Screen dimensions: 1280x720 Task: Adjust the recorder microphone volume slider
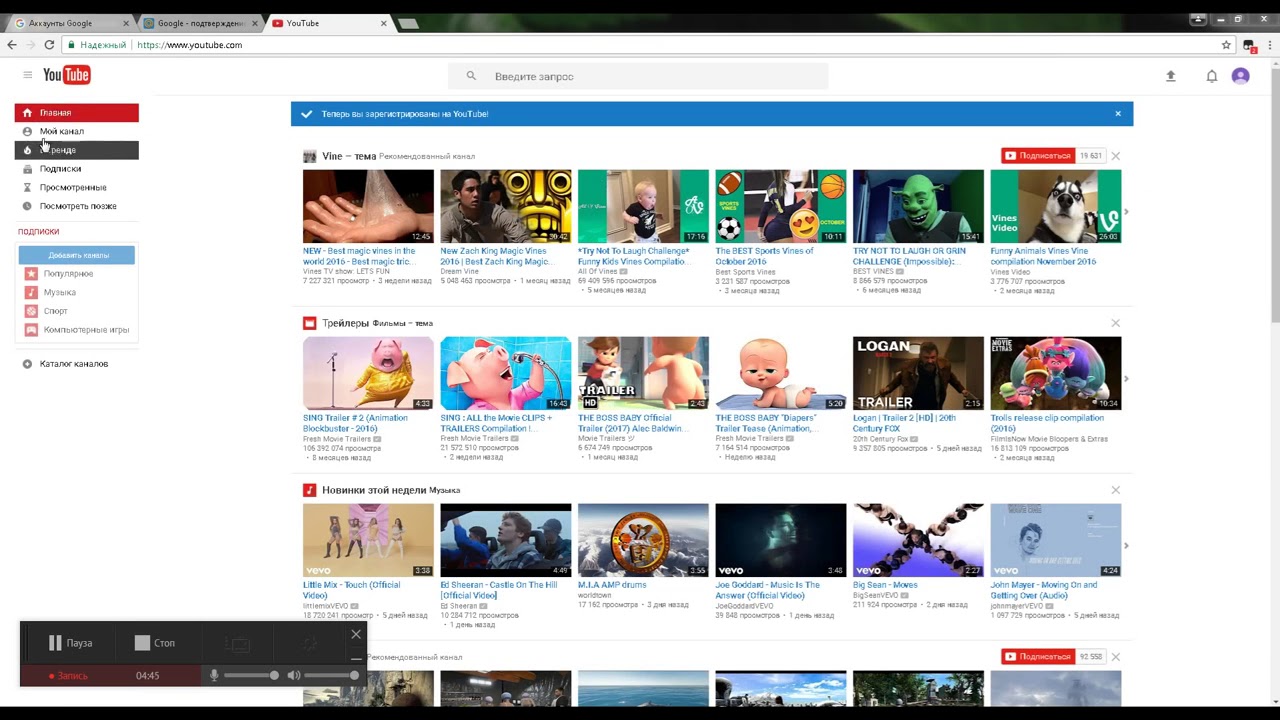point(251,676)
